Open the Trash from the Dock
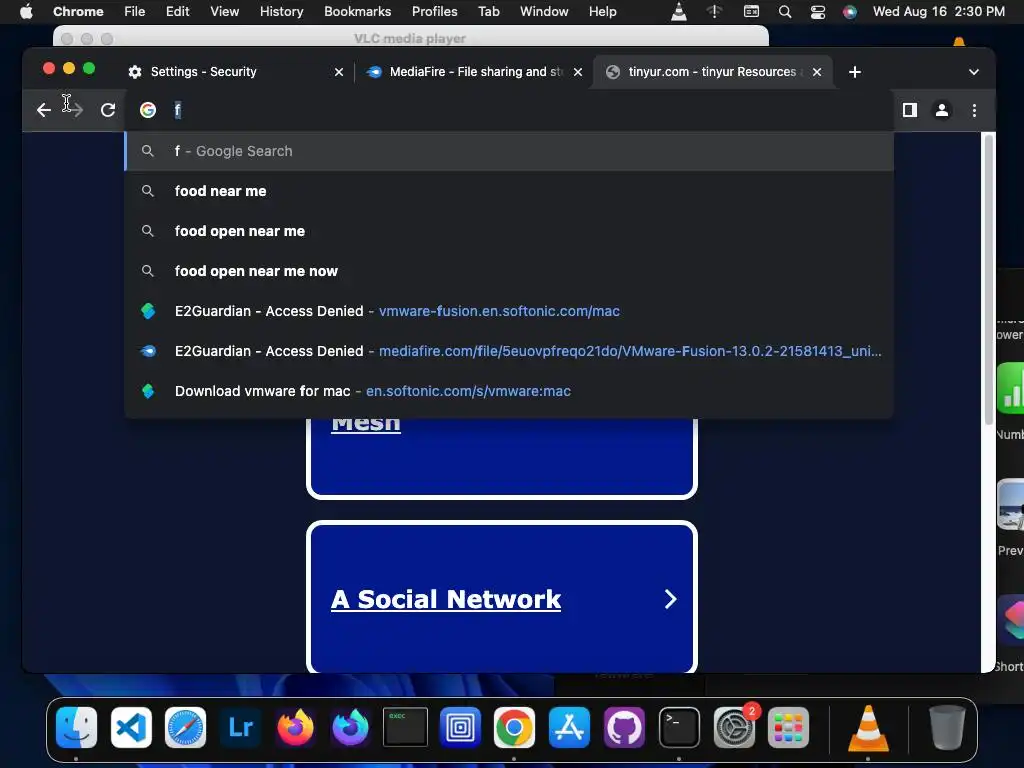The image size is (1024, 768). pyautogui.click(x=947, y=727)
